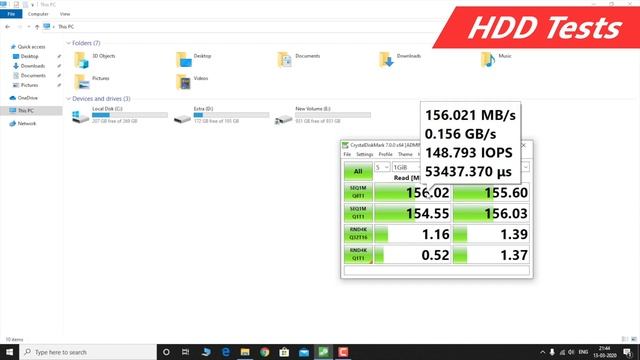The image size is (640, 360).
Task: Run All benchmarks in CrystalDiskMark
Action: pos(358,171)
